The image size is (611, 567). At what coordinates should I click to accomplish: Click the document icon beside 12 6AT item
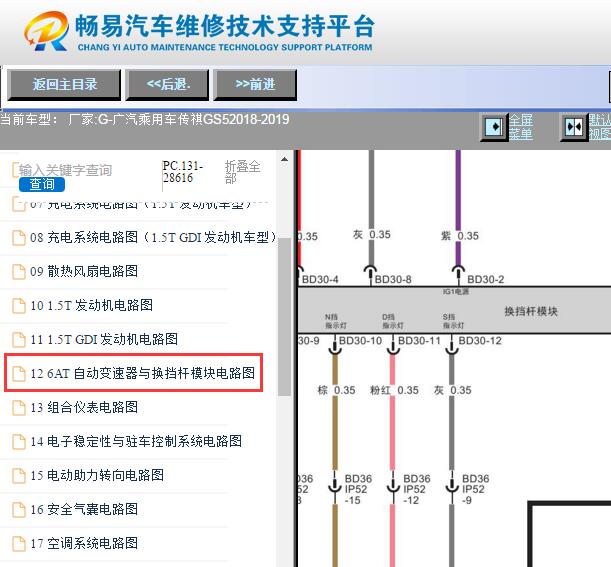click(x=19, y=373)
